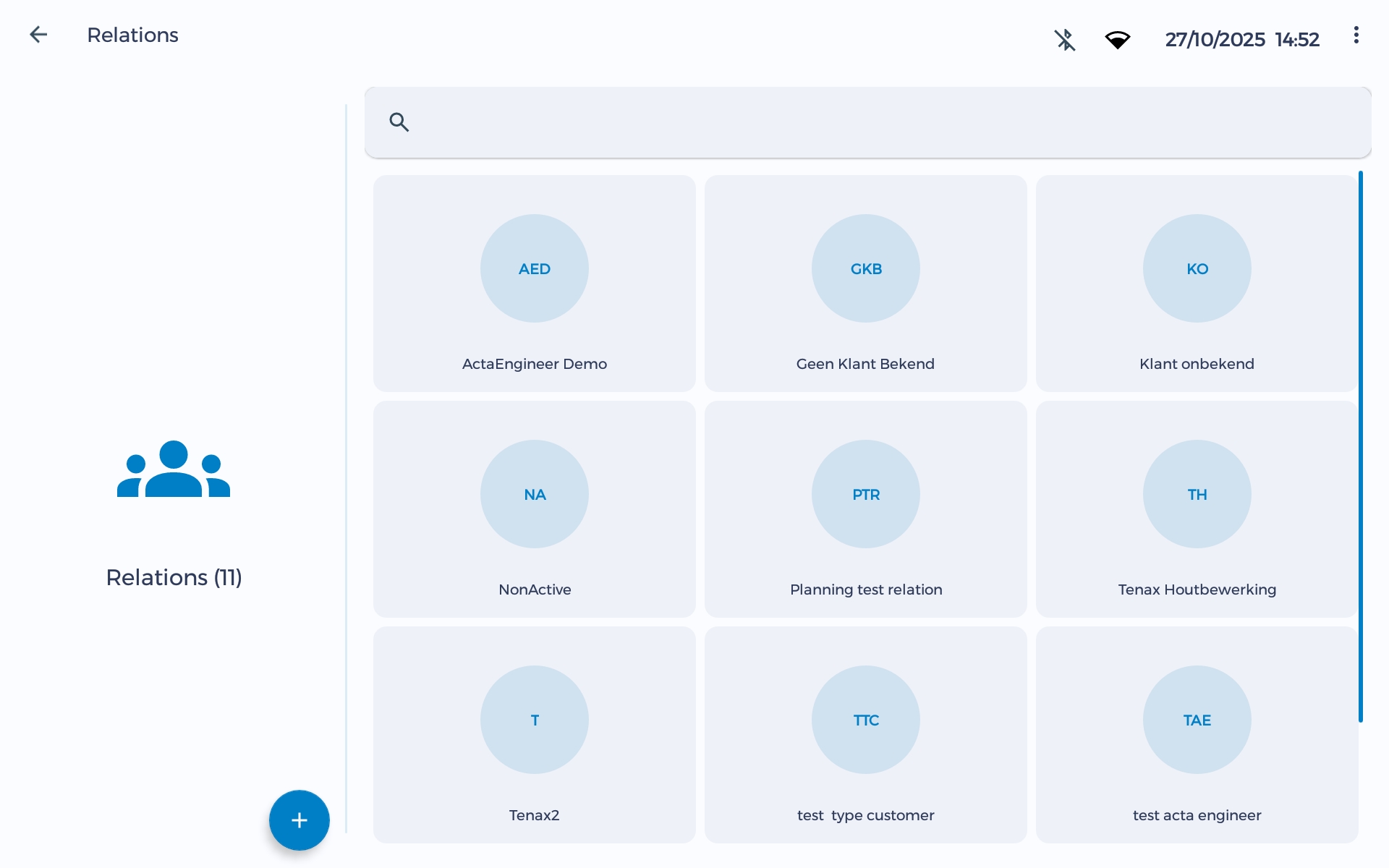Click the Relations (11) label
The height and width of the screenshot is (868, 1389).
pyautogui.click(x=174, y=577)
